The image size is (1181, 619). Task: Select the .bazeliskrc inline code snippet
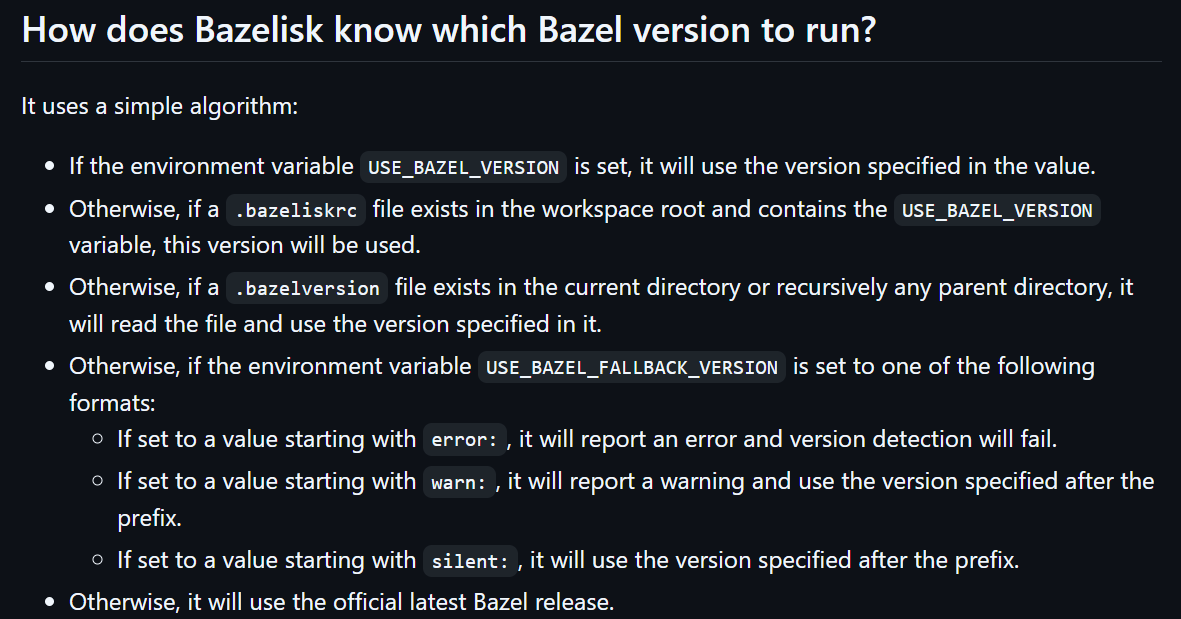point(296,210)
